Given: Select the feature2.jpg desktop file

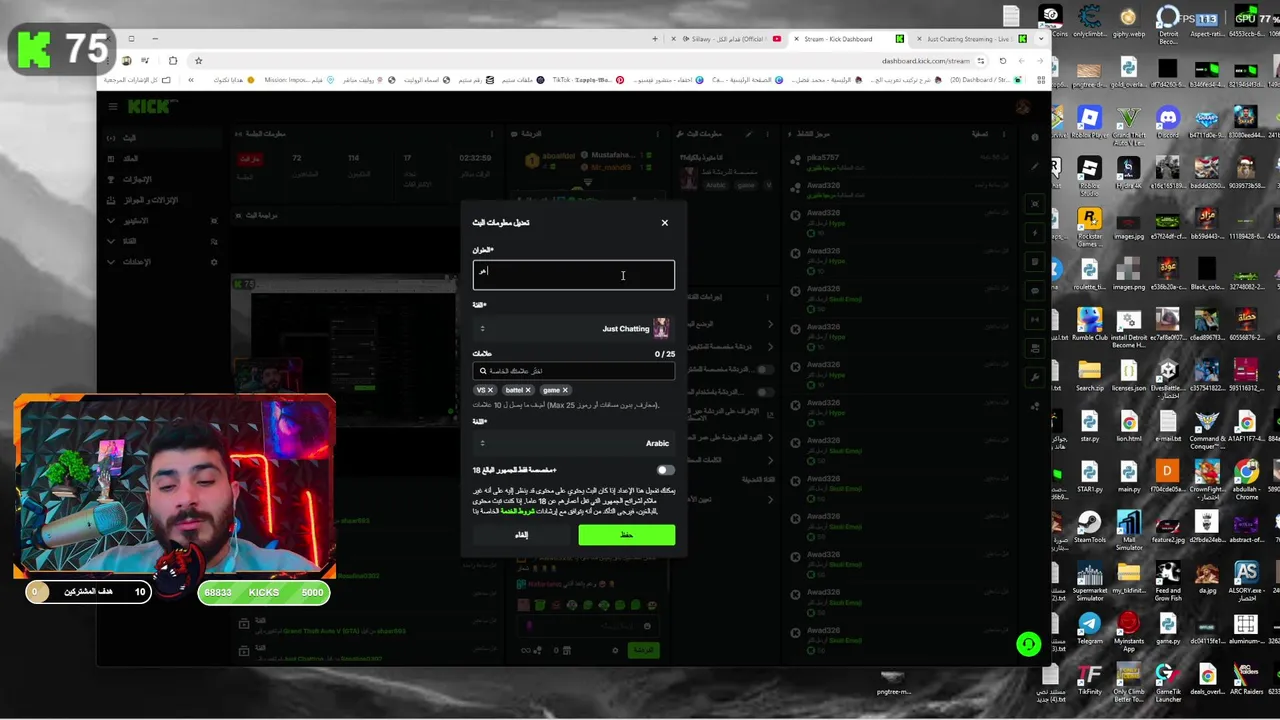Looking at the screenshot, I should tap(1167, 528).
